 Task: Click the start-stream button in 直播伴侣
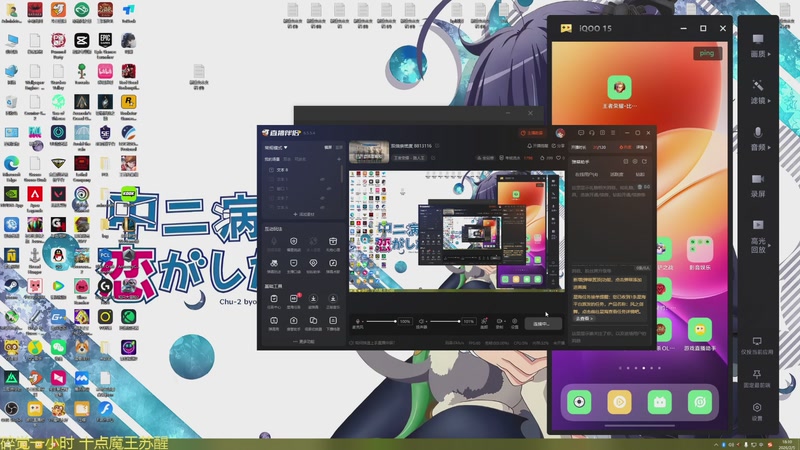tap(543, 323)
